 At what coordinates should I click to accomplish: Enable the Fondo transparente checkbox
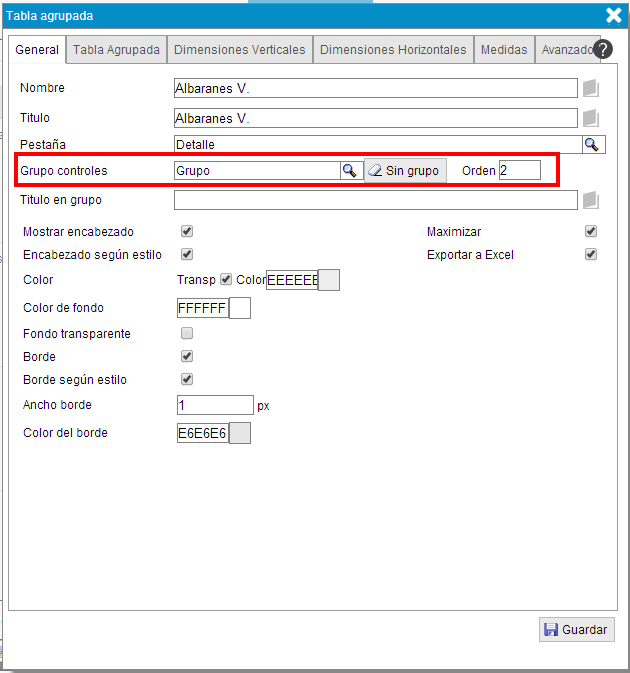[x=187, y=333]
